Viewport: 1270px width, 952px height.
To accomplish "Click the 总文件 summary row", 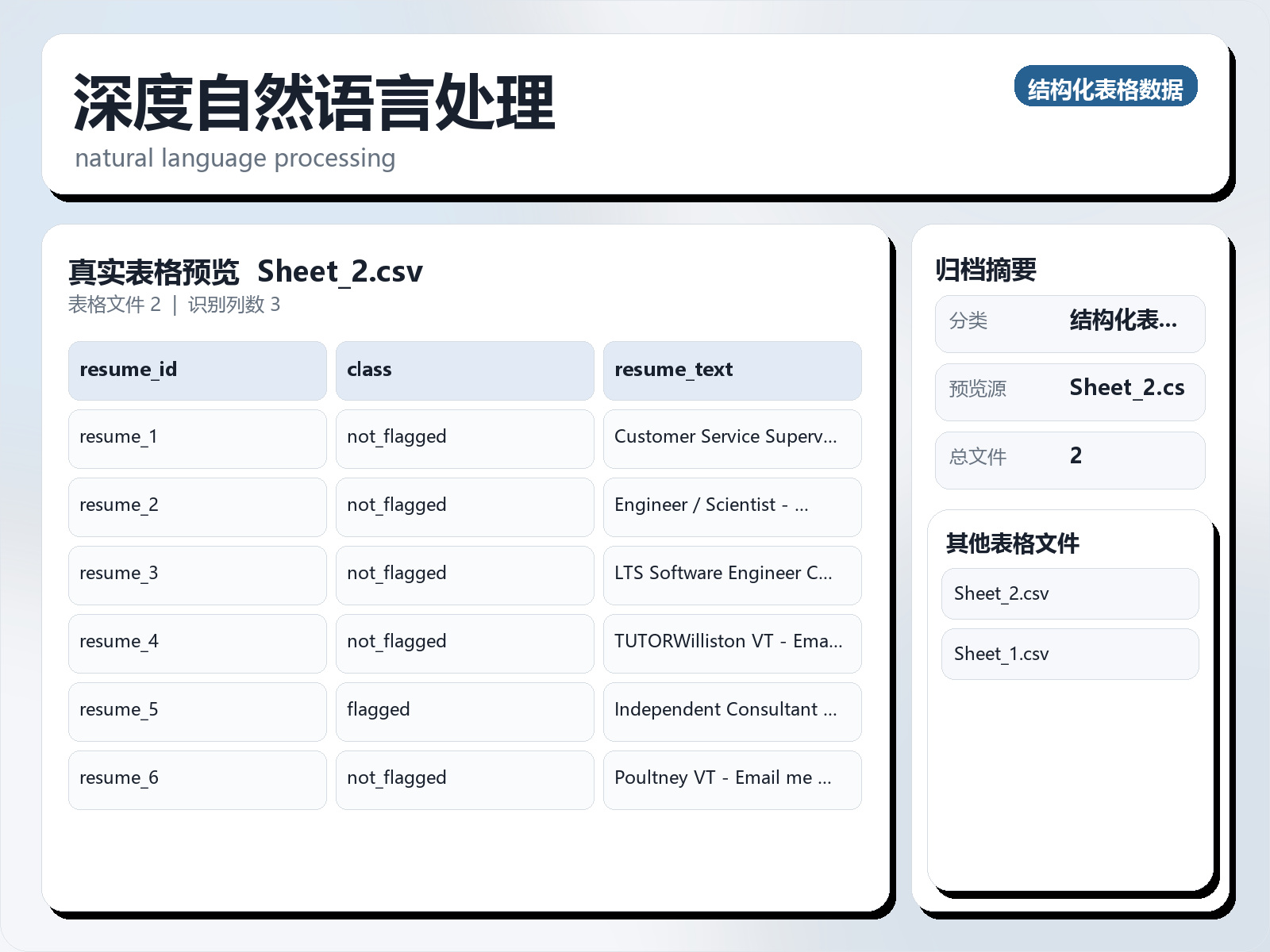I will [1069, 459].
